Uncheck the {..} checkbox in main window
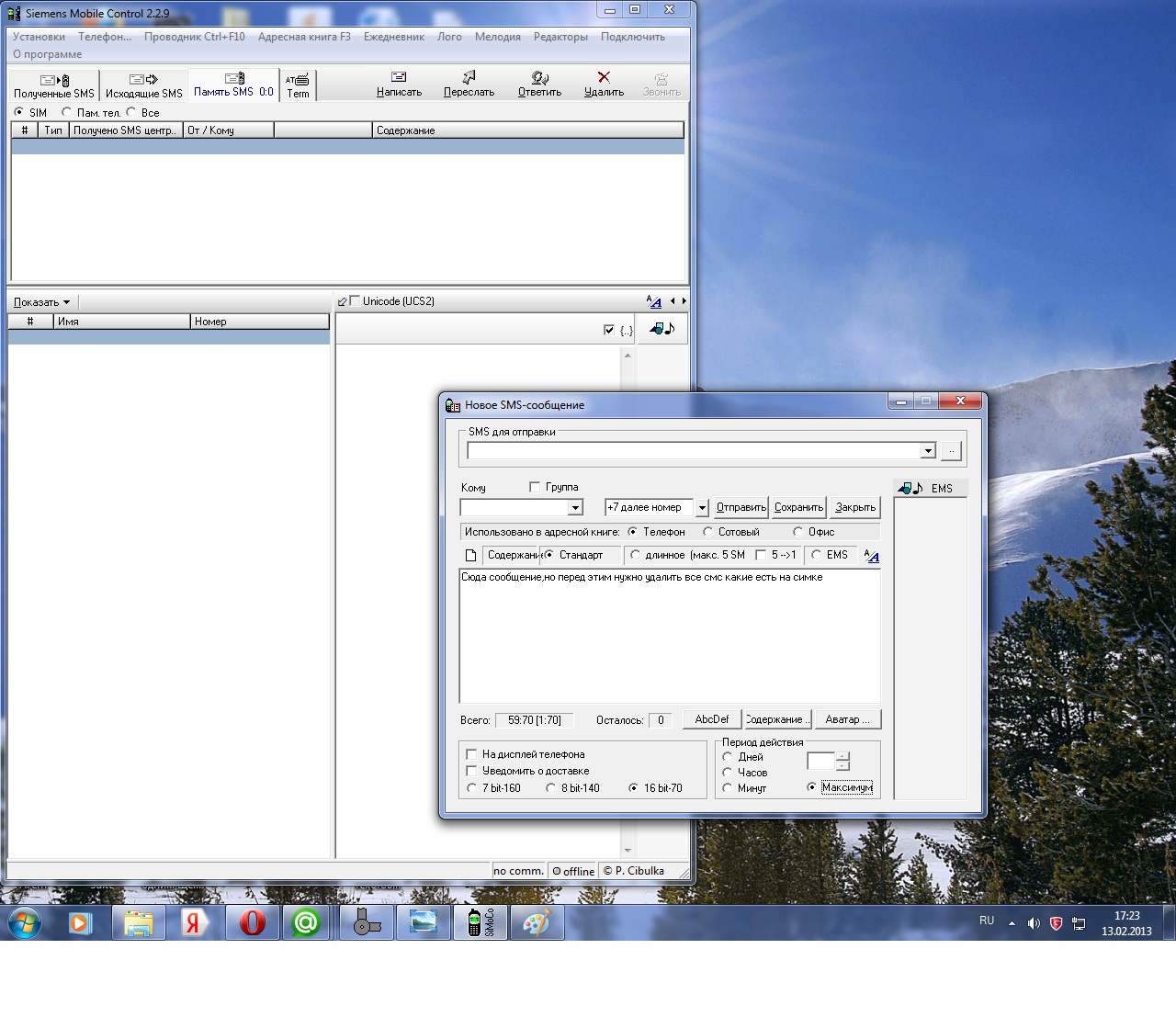The image size is (1176, 1017). [609, 330]
